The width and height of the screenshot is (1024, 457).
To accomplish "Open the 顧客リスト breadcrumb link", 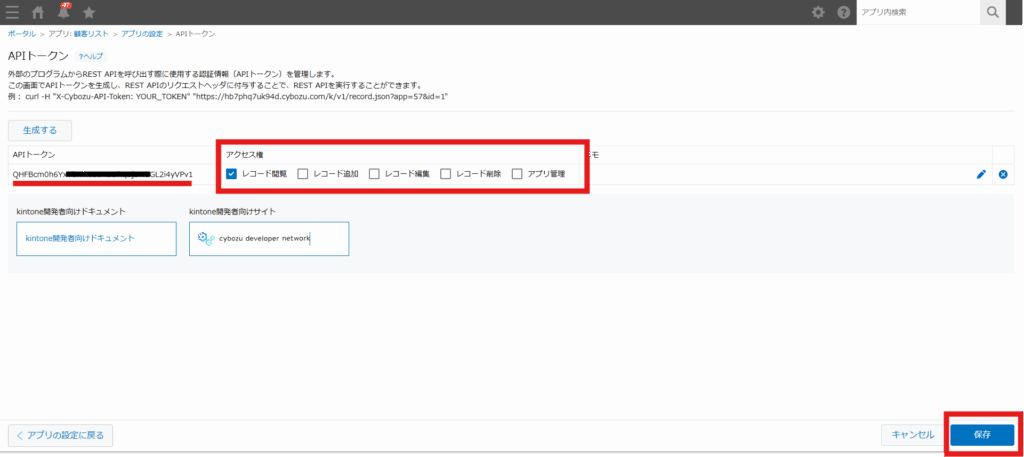I will click(x=90, y=33).
